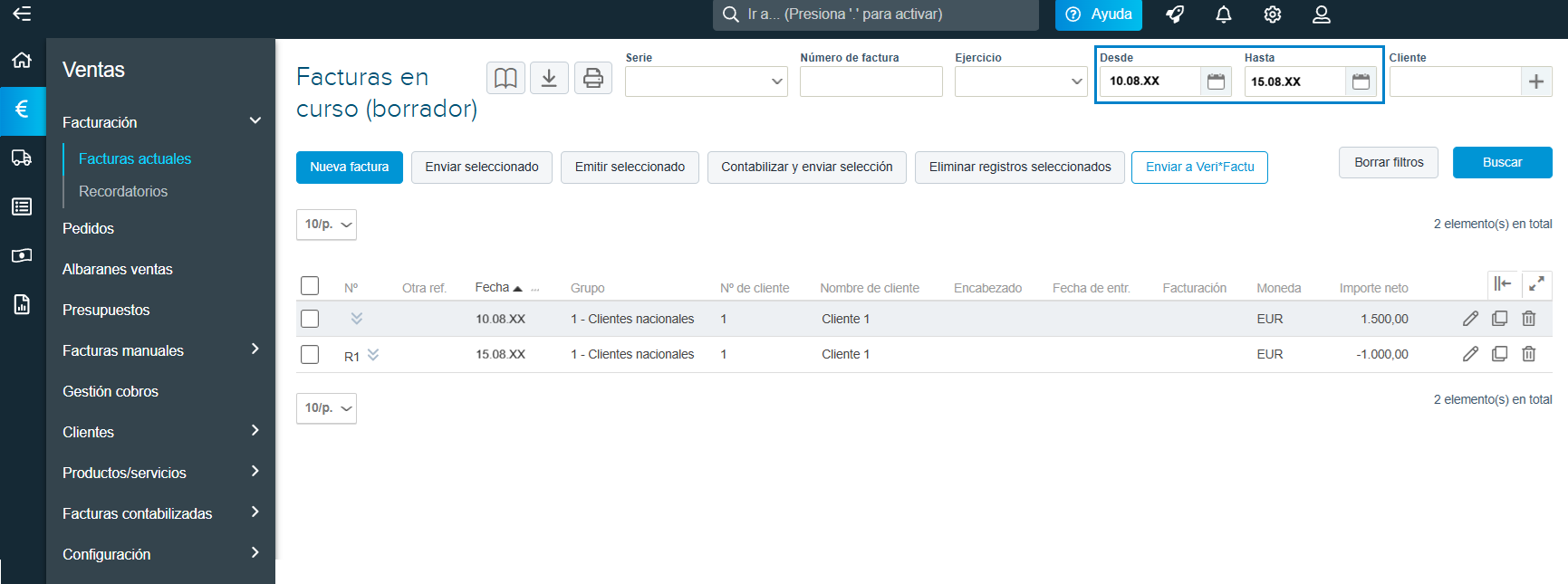The width and height of the screenshot is (1568, 584).
Task: Click Eliminar registros seleccionados button
Action: tap(1020, 168)
